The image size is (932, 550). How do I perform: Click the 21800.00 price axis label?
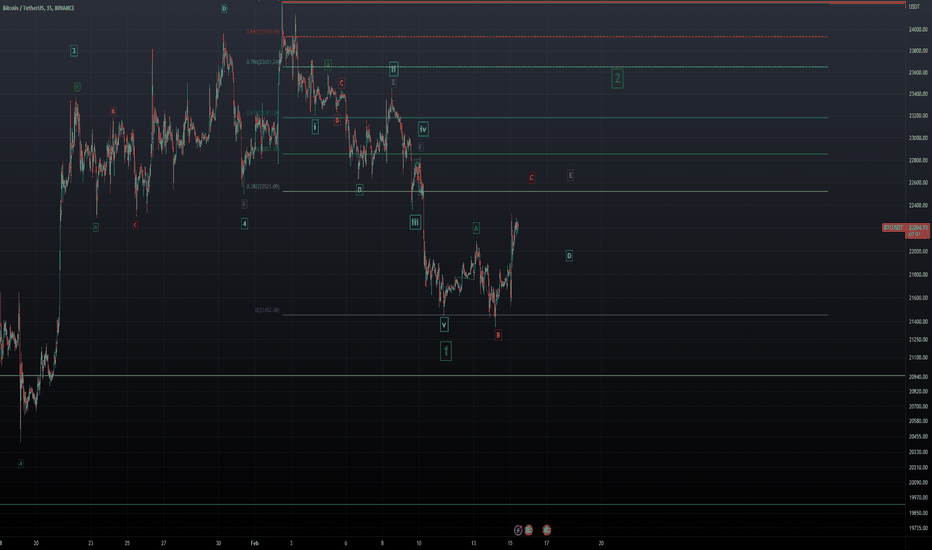[918, 275]
